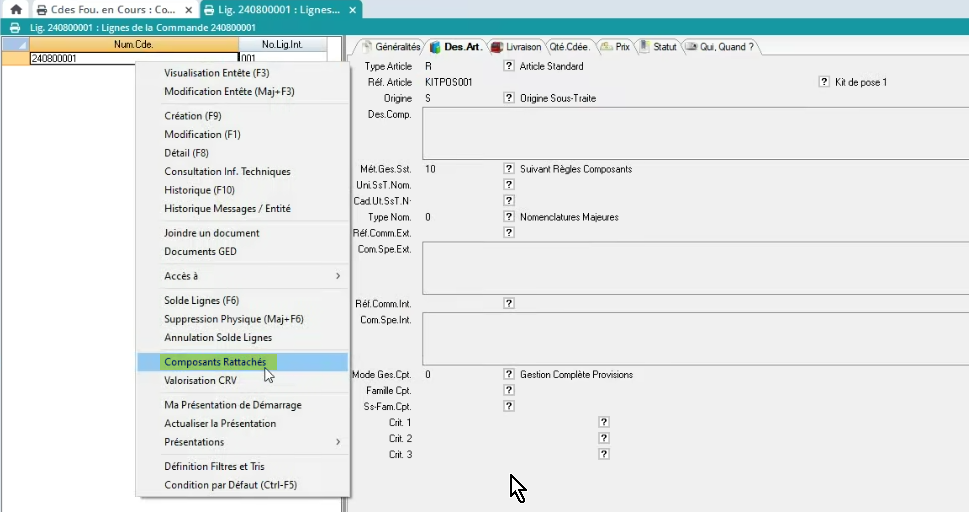Screen dimensions: 969x512
Task: Open lookup icon for Crit. 1
Action: point(604,422)
